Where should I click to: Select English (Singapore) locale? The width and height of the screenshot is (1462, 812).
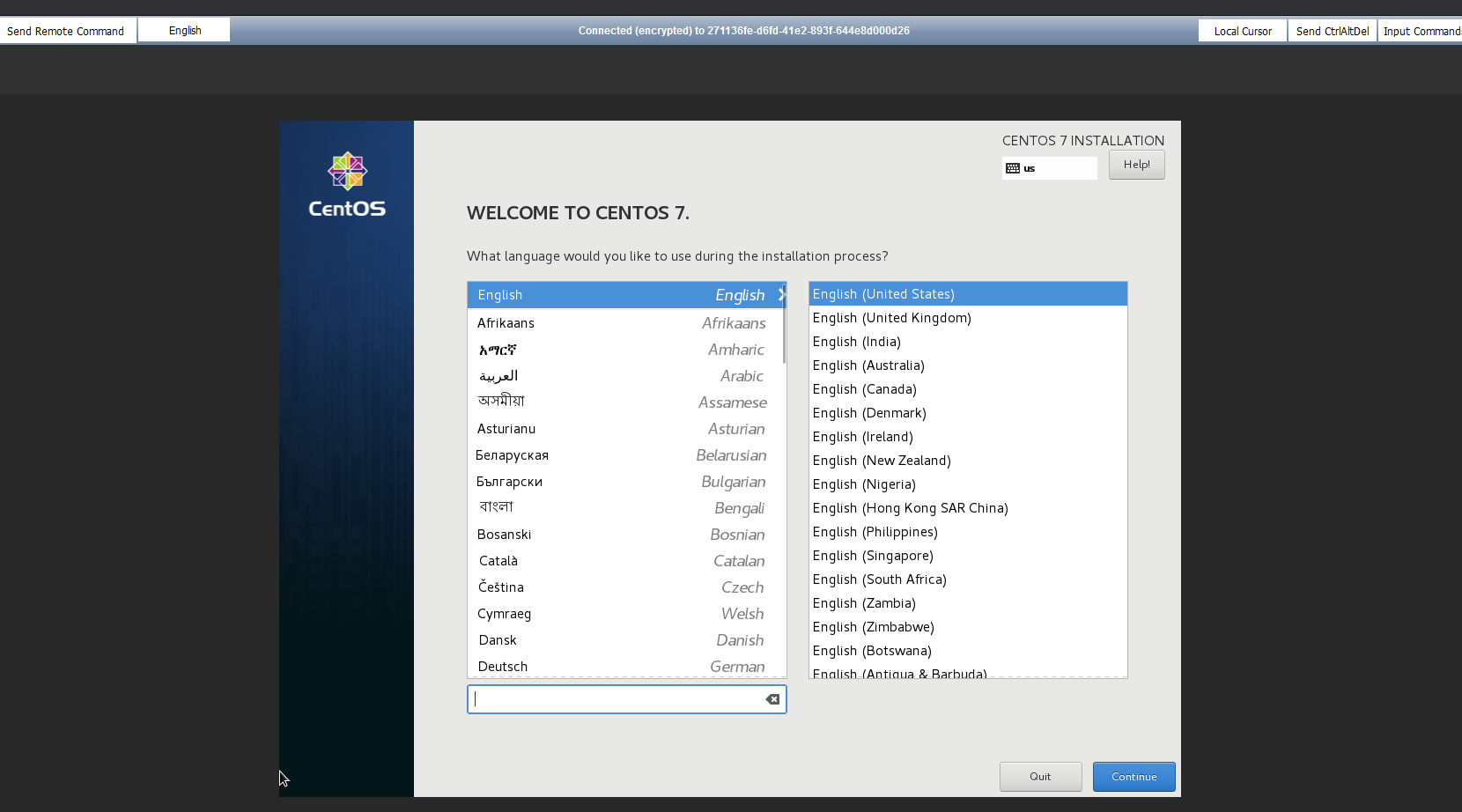point(968,556)
